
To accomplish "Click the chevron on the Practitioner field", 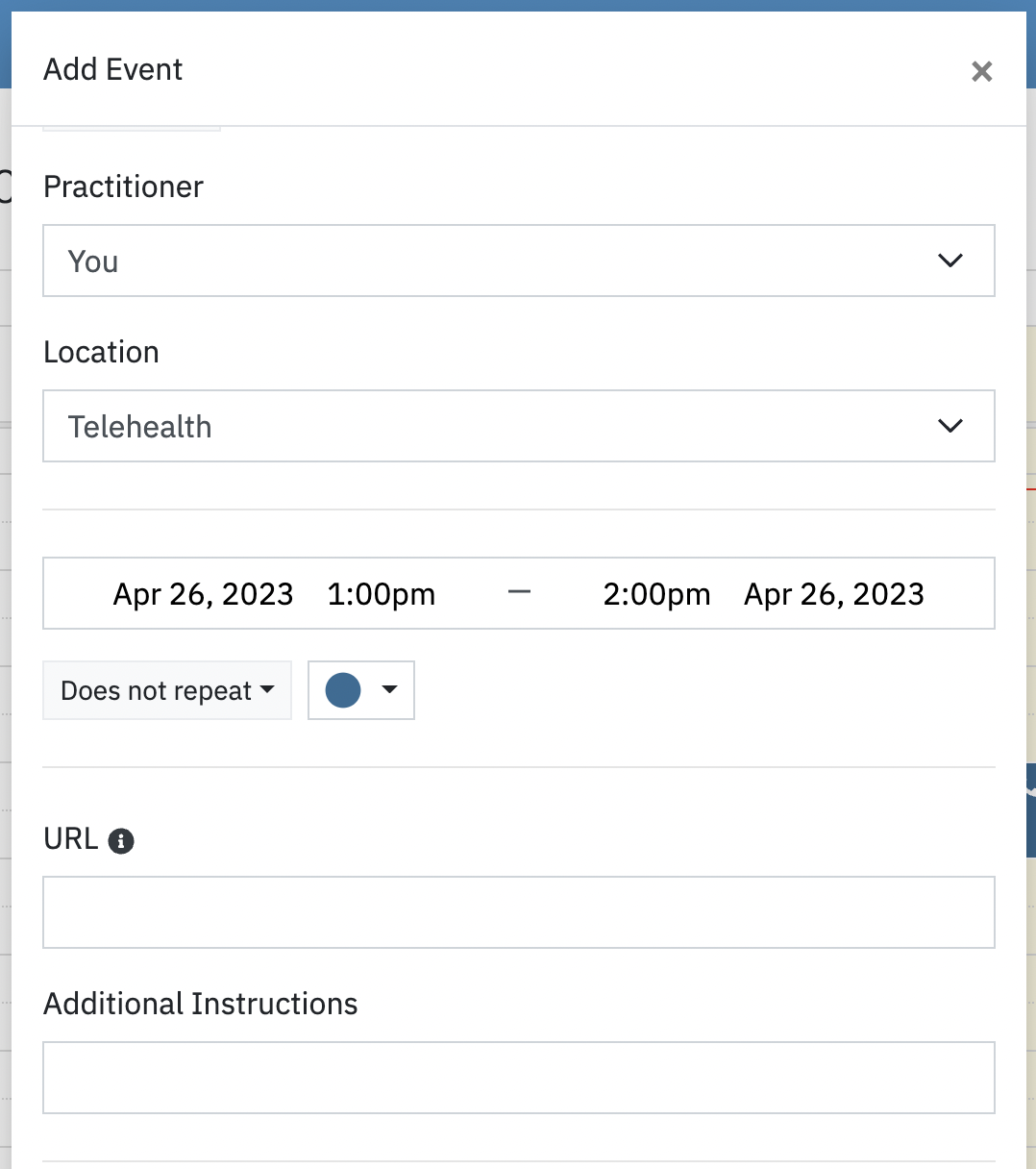I will coord(950,261).
